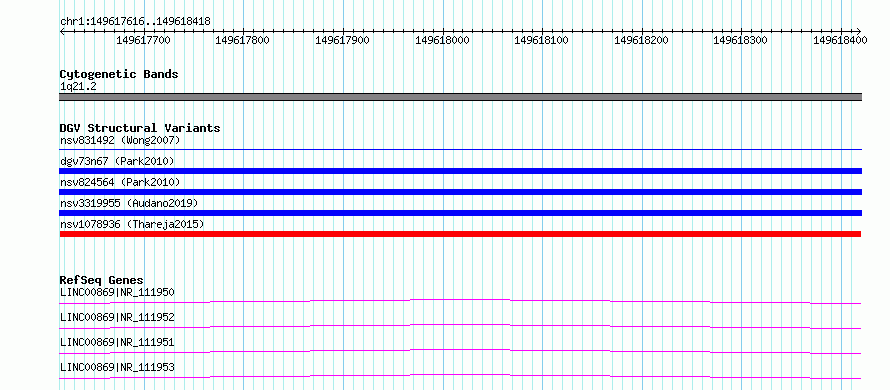Screen dimensions: 890x390
Task: Click ruler tick label 149618100
Action: (x=541, y=40)
